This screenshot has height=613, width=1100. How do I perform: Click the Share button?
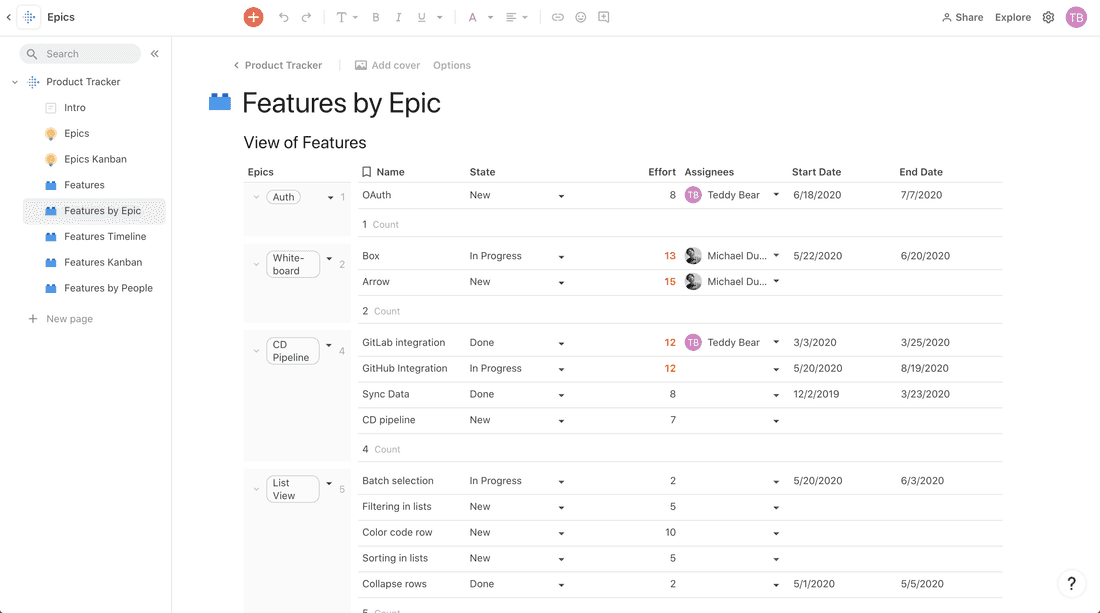(962, 17)
